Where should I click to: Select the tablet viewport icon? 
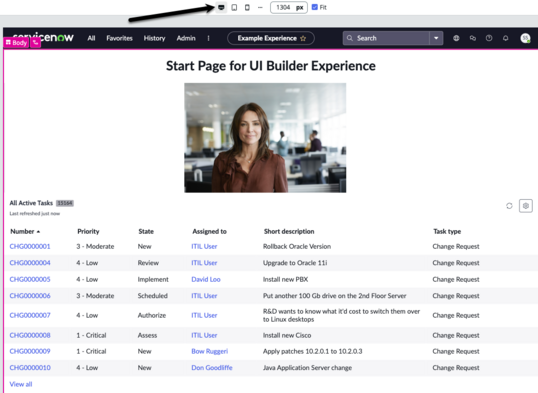(x=234, y=7)
